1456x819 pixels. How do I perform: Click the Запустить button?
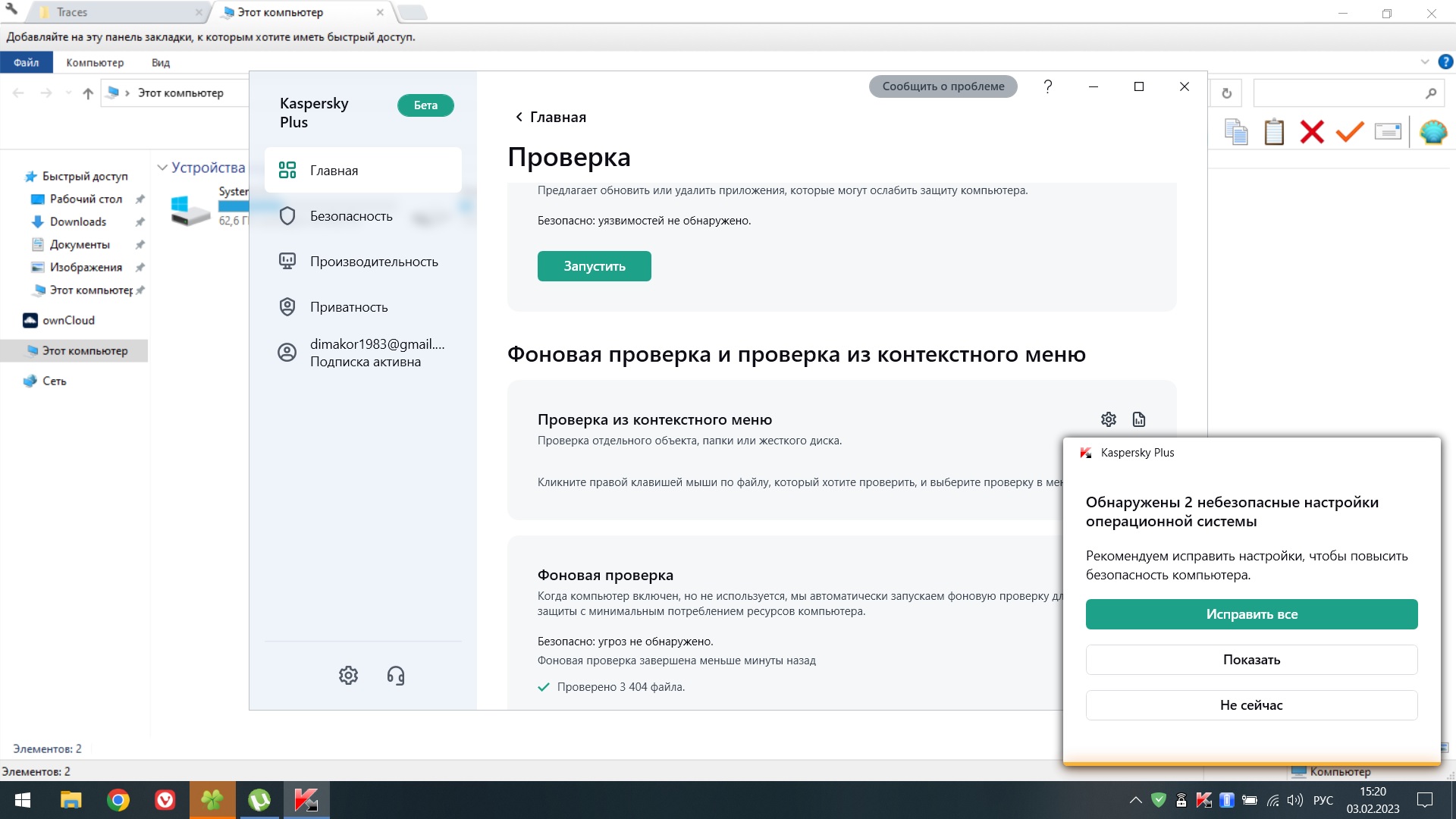[595, 266]
